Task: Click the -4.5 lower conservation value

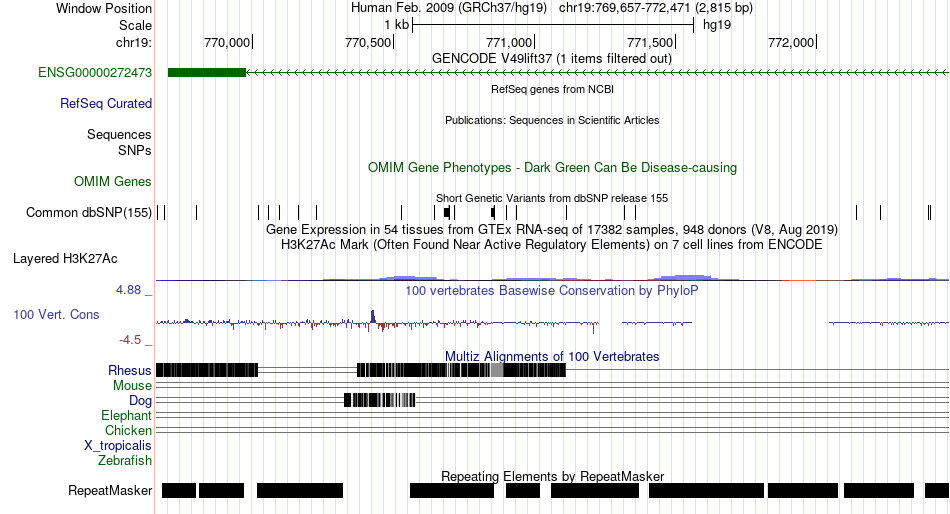Action: (130, 340)
